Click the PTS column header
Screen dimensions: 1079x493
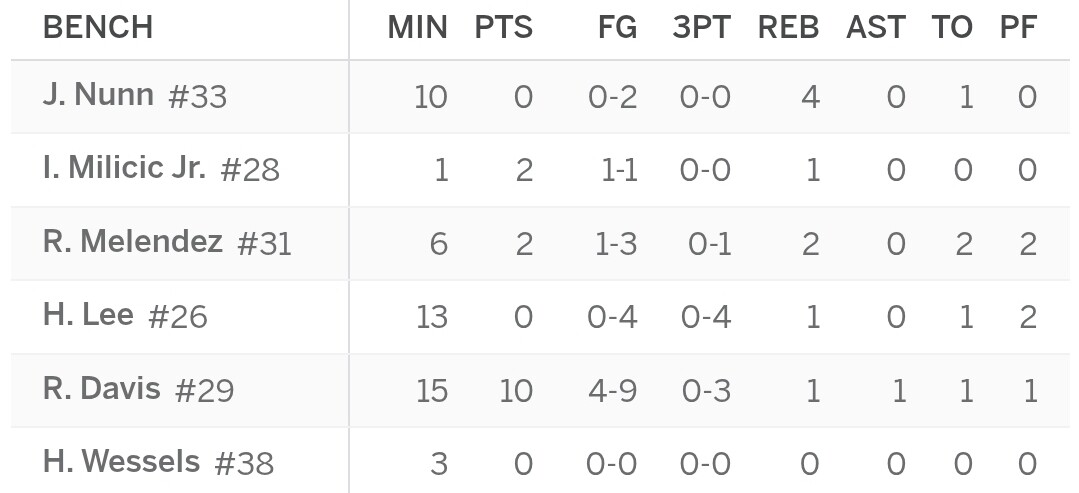[x=504, y=28]
